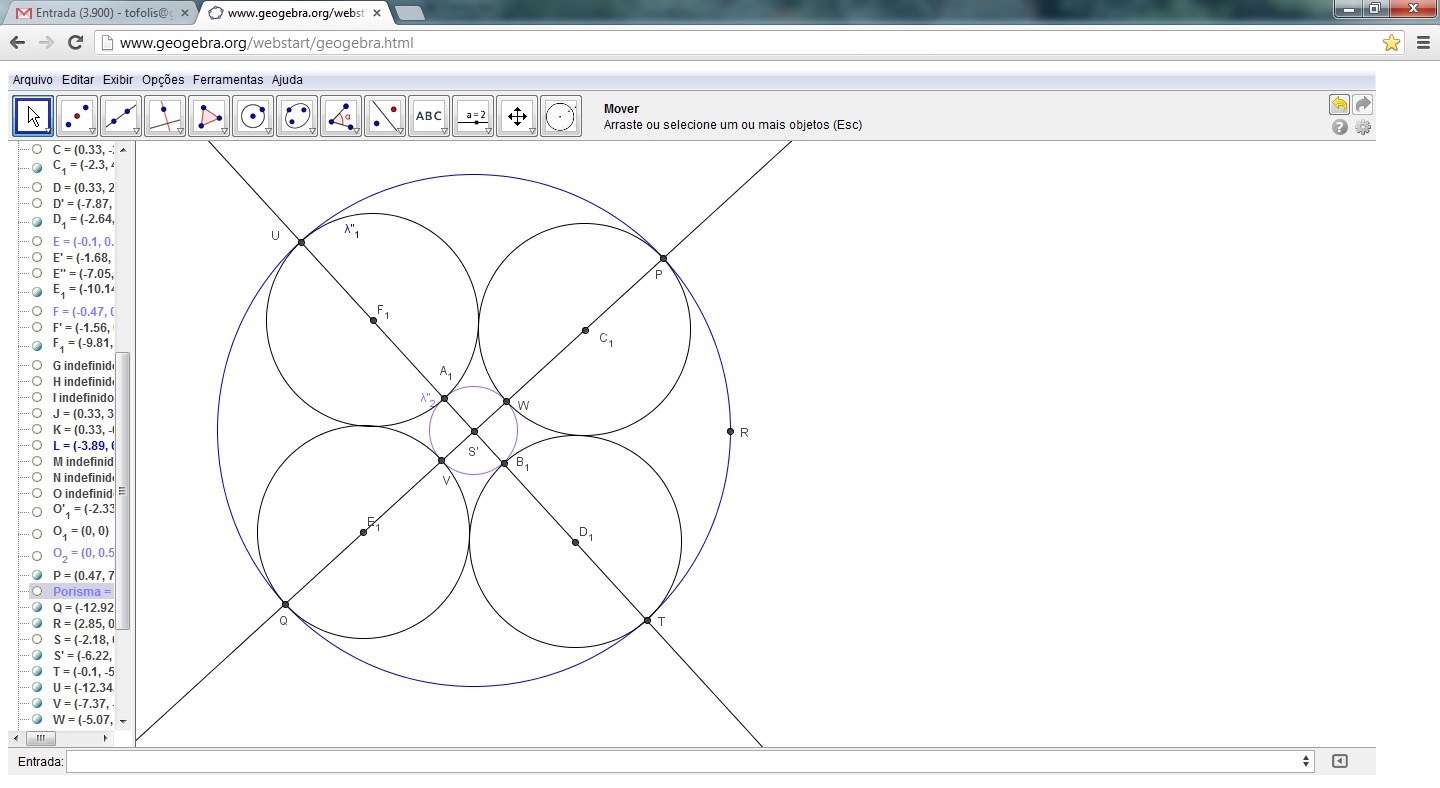Click point S' at the center
The width and height of the screenshot is (1440, 788).
point(474,431)
